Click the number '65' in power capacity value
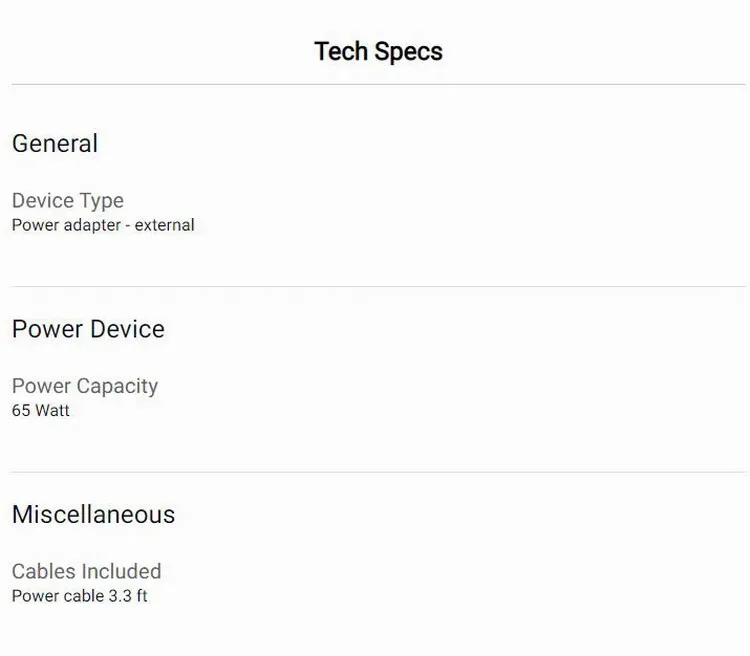This screenshot has width=750, height=656. coord(21,410)
